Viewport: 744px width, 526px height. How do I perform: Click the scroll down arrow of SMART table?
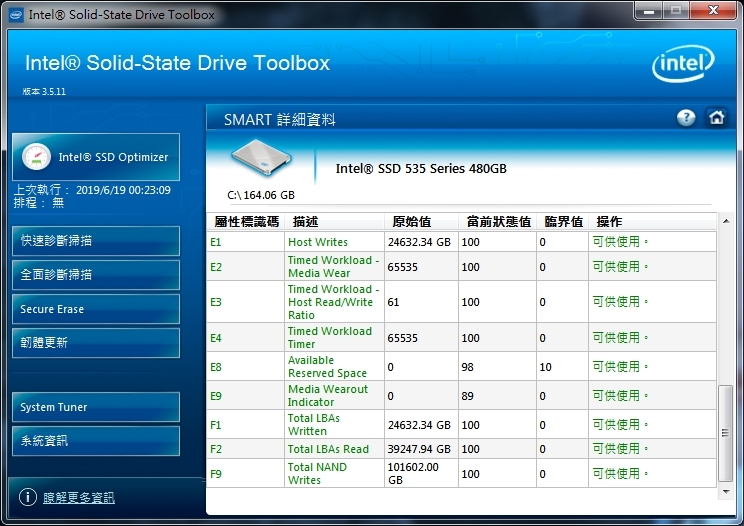(x=725, y=492)
